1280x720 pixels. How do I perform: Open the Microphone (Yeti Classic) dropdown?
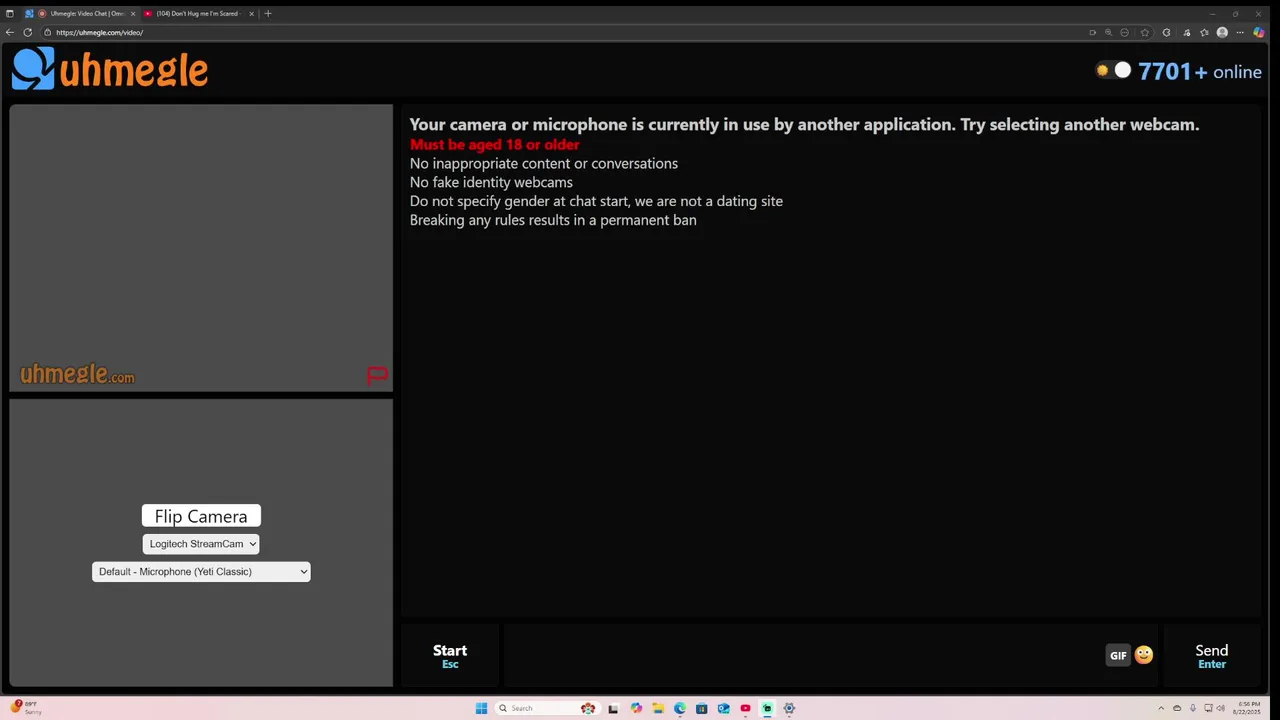click(201, 572)
